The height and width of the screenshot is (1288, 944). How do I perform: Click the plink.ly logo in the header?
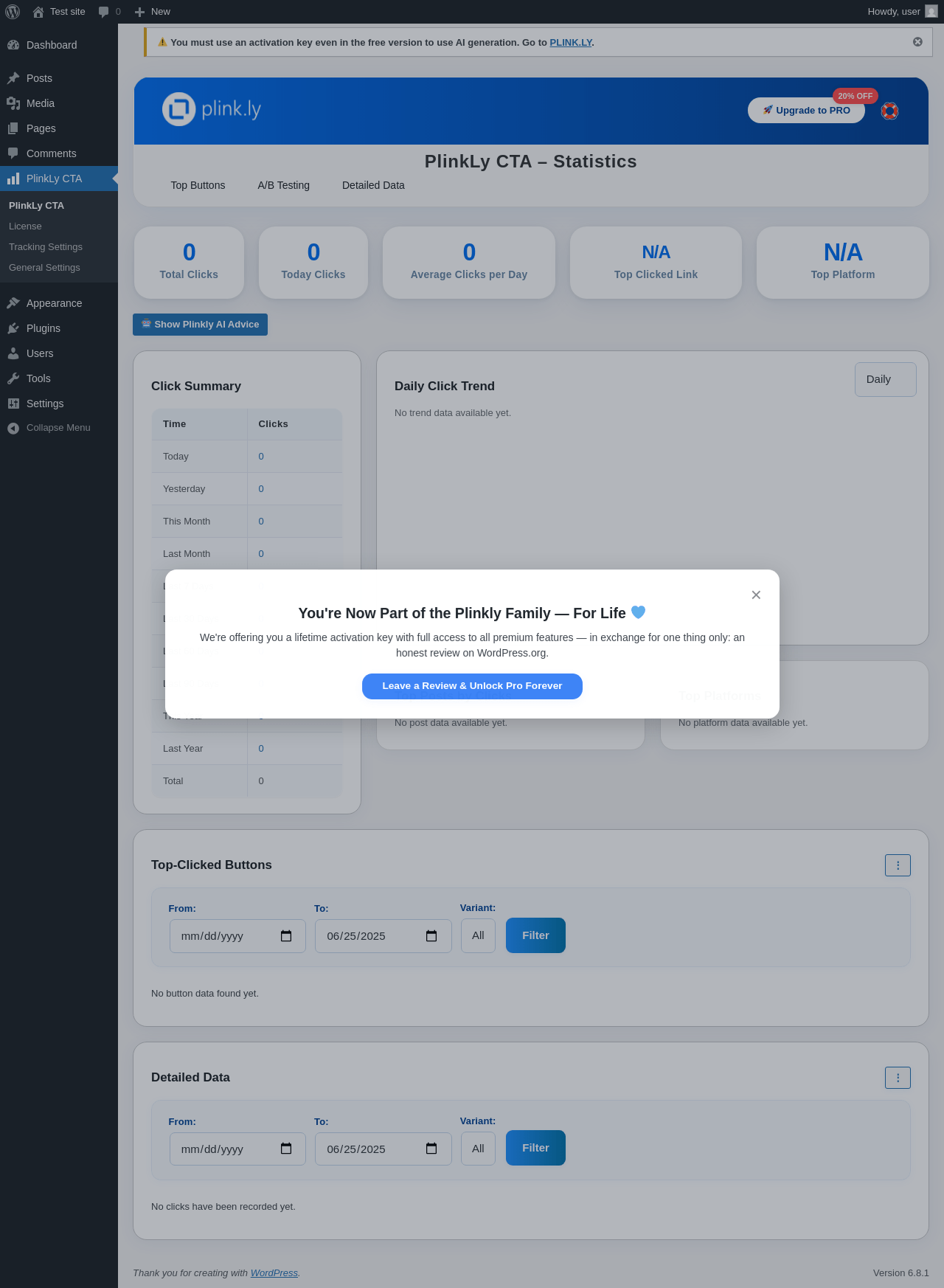point(212,109)
